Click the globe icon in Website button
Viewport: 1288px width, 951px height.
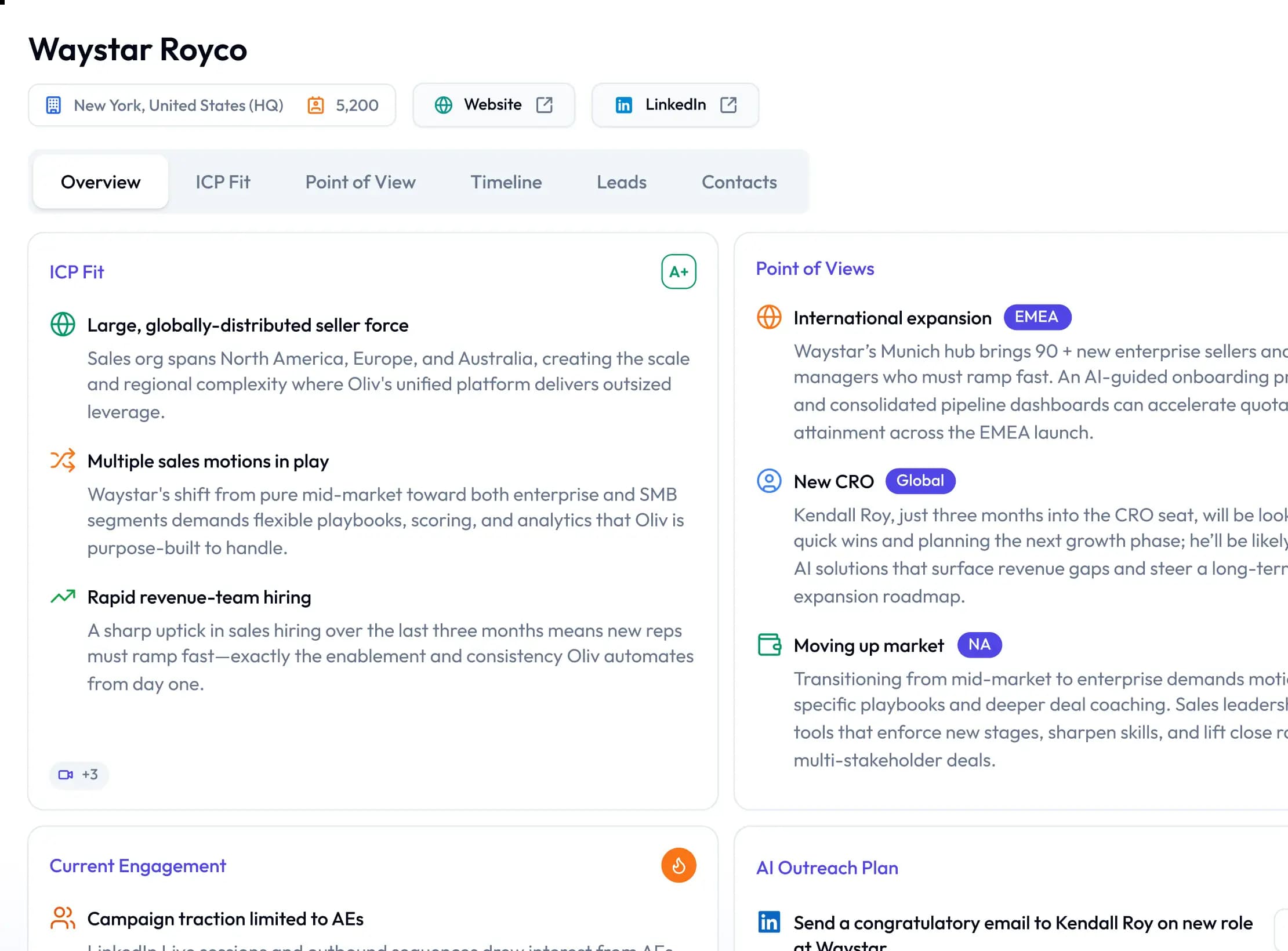[444, 105]
